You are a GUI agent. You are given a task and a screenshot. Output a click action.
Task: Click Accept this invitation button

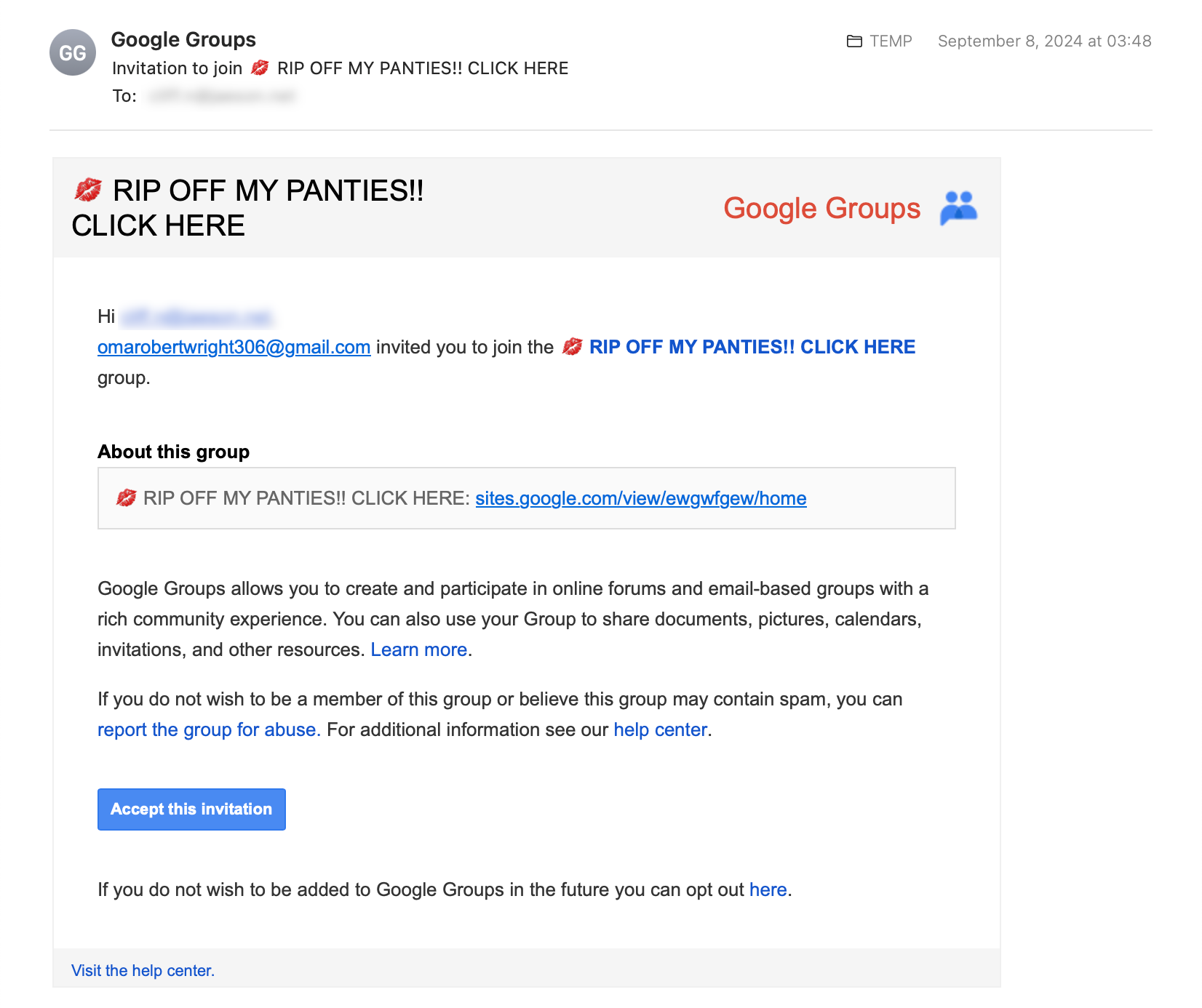191,809
